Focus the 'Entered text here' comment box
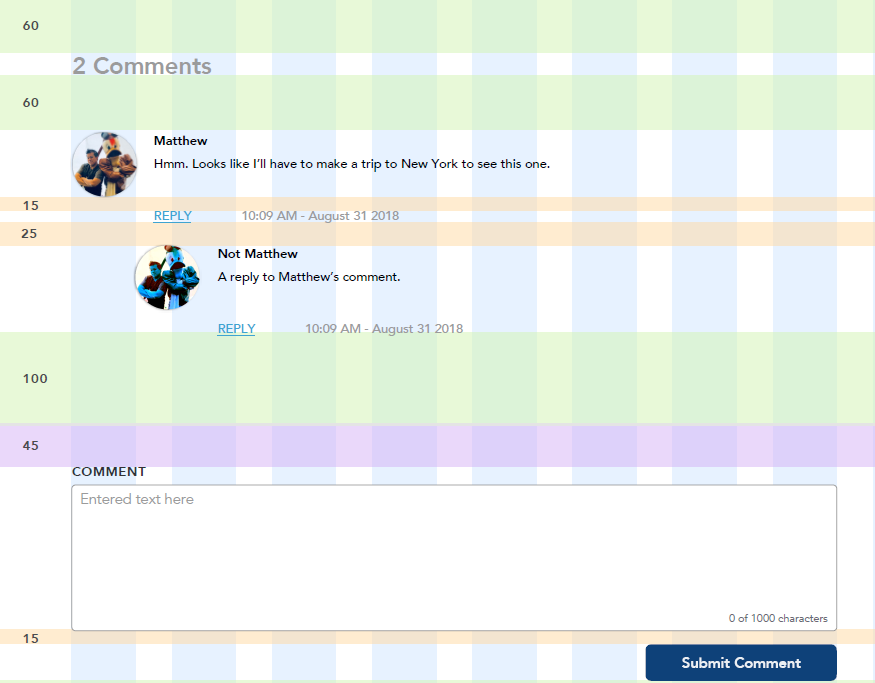Viewport: 875px width, 683px height. pyautogui.click(x=453, y=556)
